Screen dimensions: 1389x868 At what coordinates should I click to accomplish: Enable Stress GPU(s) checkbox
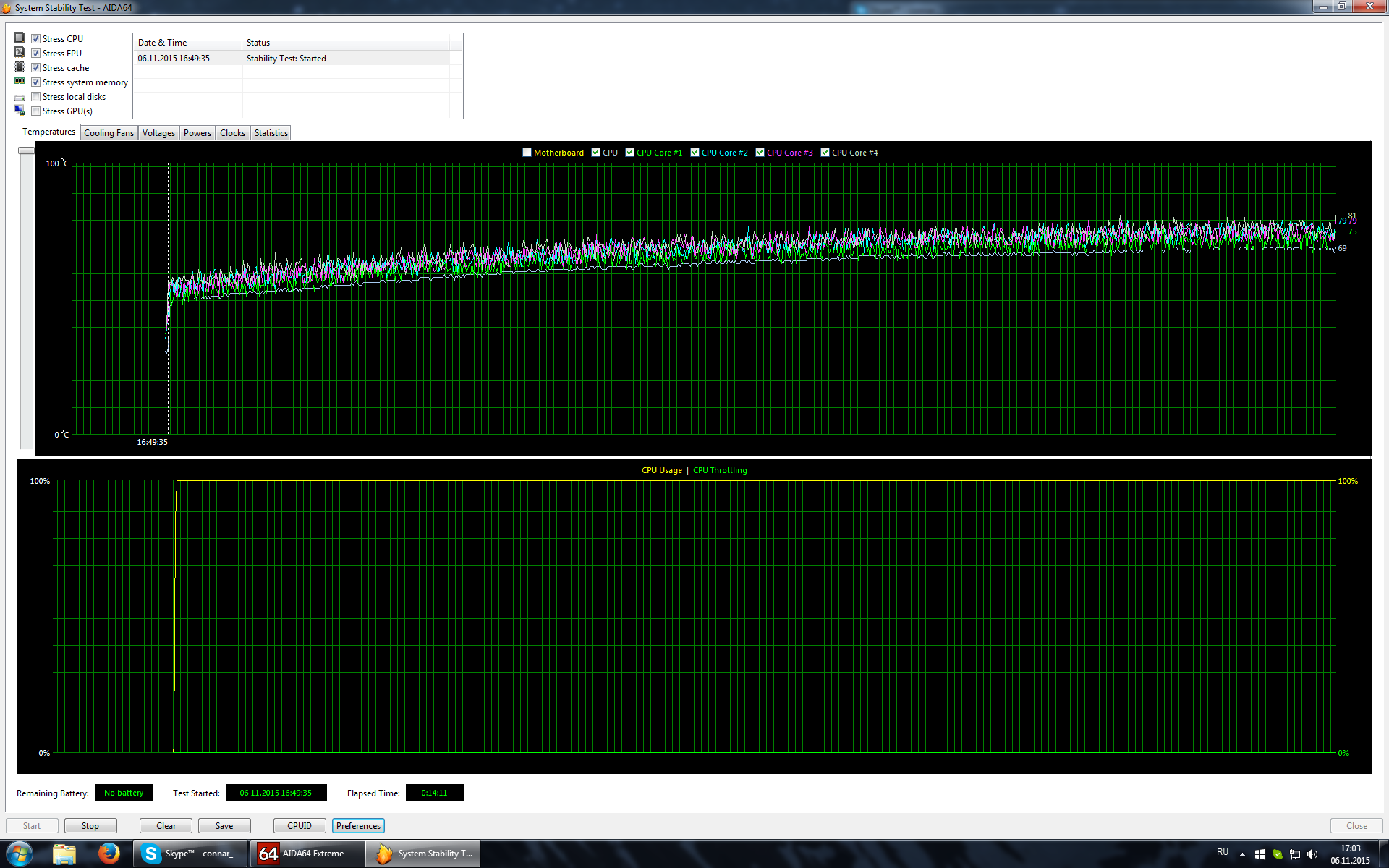coord(36,111)
